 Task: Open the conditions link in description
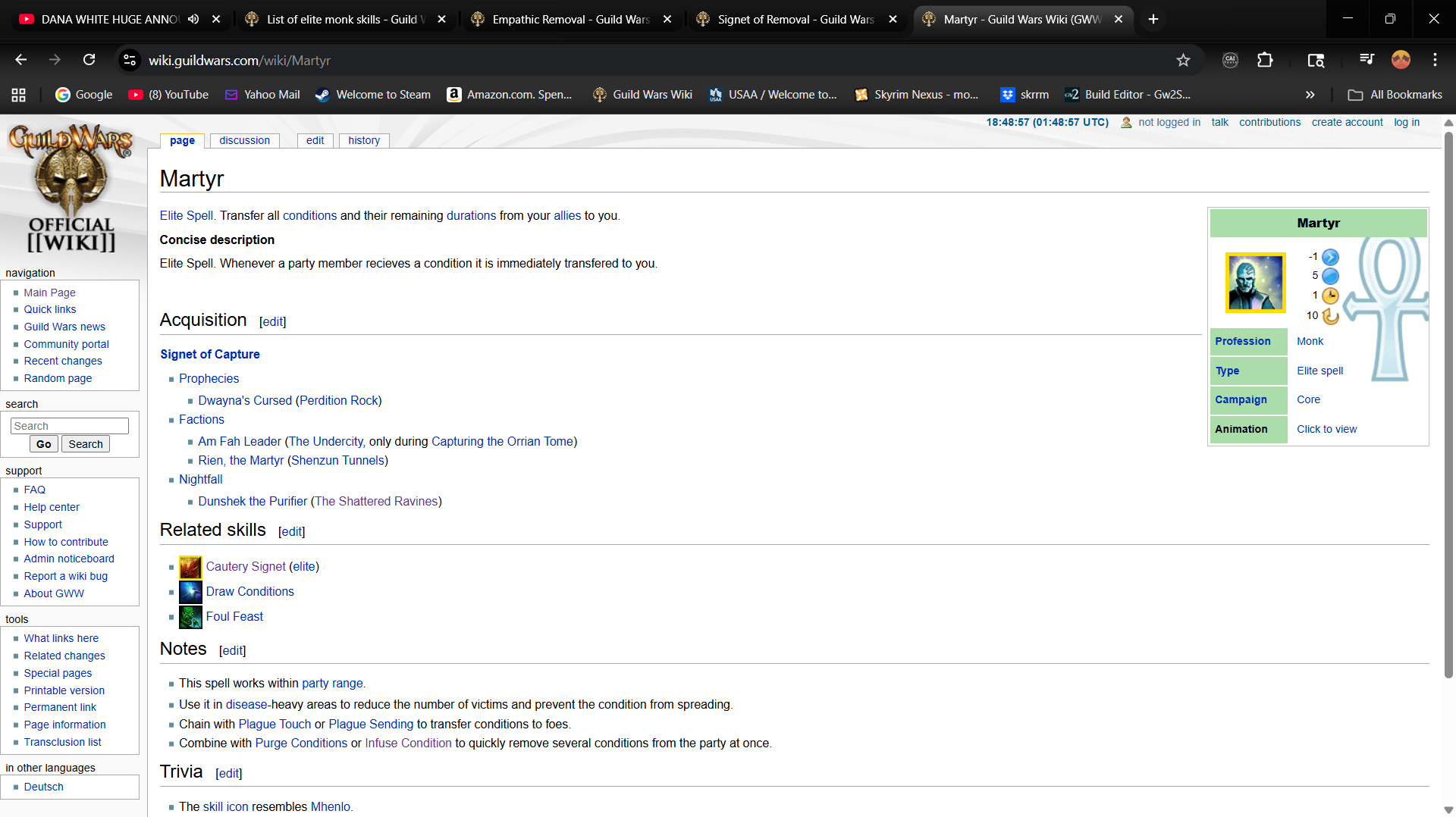[x=309, y=215]
